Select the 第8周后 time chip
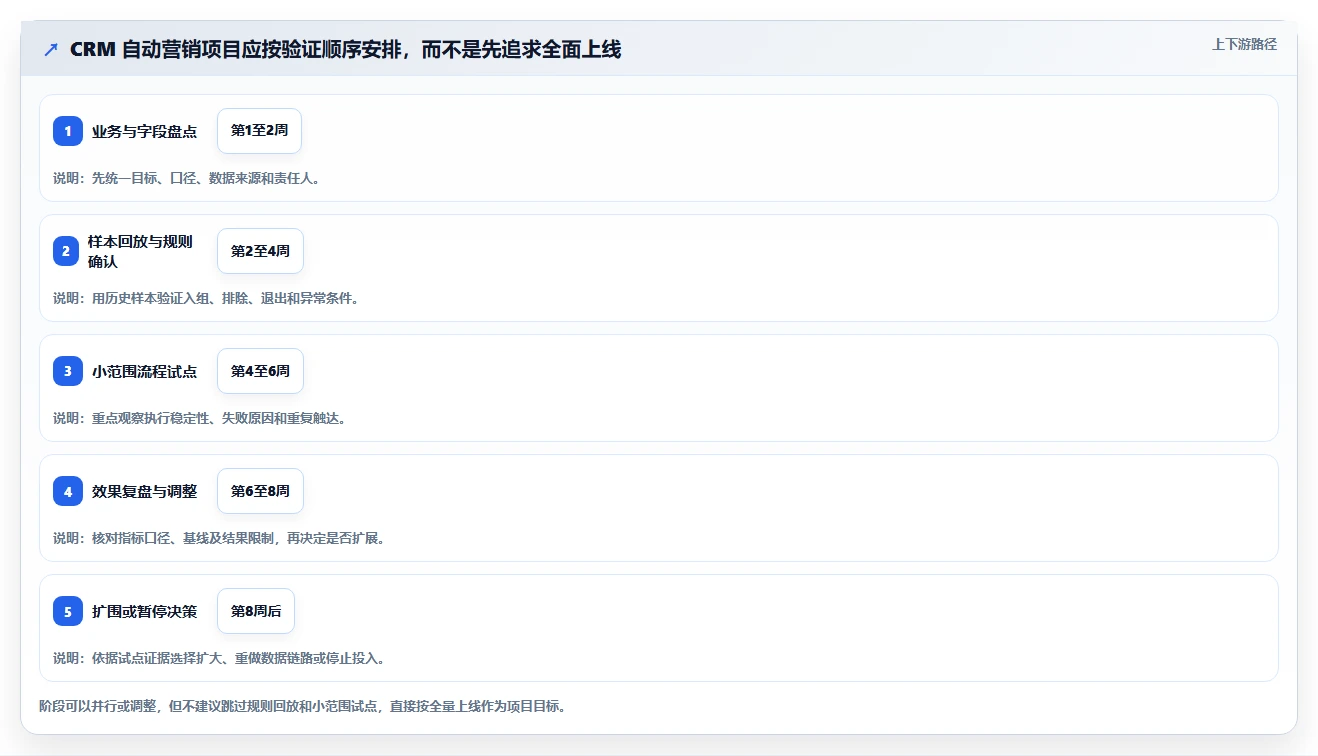The width and height of the screenshot is (1318, 756). tap(256, 611)
